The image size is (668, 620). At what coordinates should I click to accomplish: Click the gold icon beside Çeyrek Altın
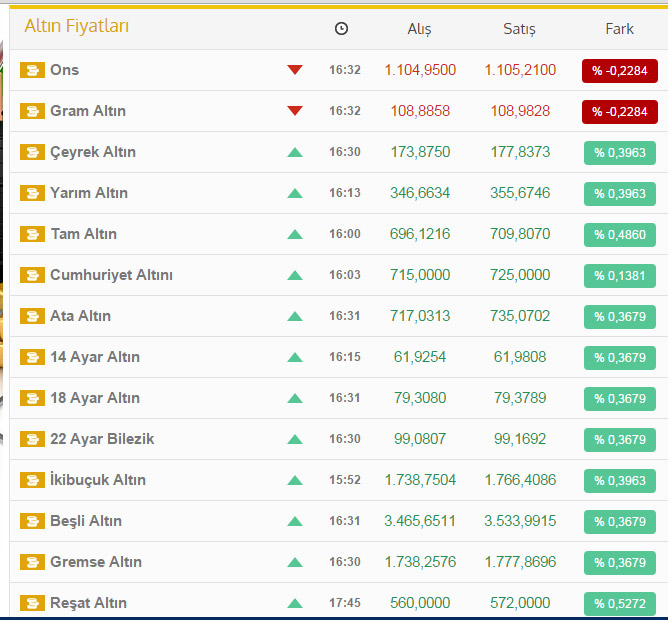(x=32, y=152)
